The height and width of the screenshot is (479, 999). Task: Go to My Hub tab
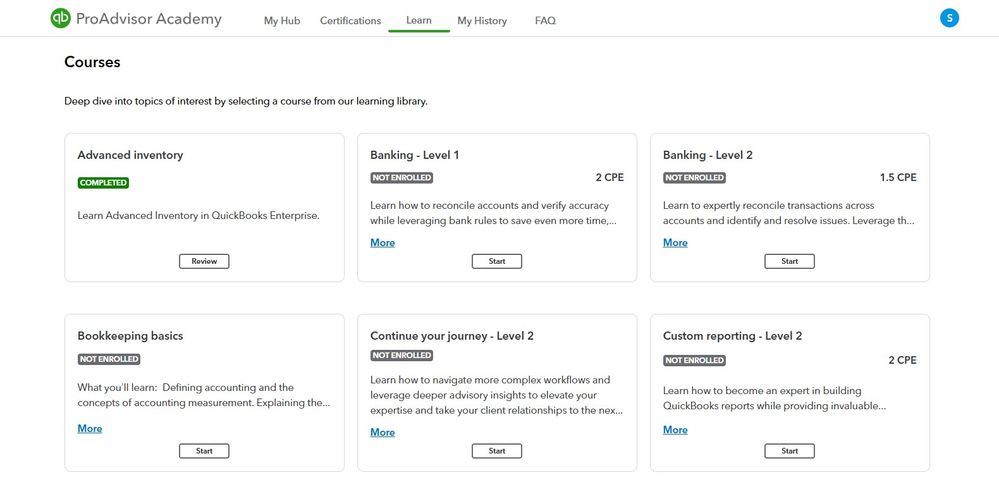[282, 21]
